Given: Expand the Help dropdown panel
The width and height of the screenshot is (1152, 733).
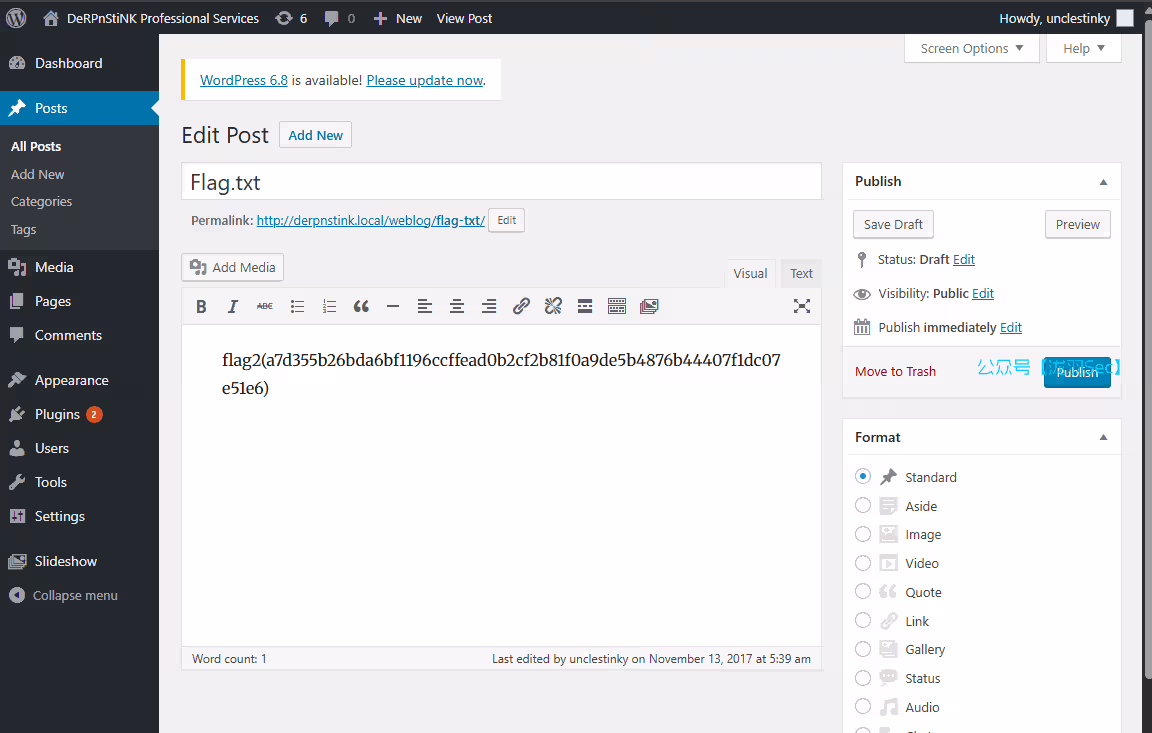Looking at the screenshot, I should tap(1083, 49).
